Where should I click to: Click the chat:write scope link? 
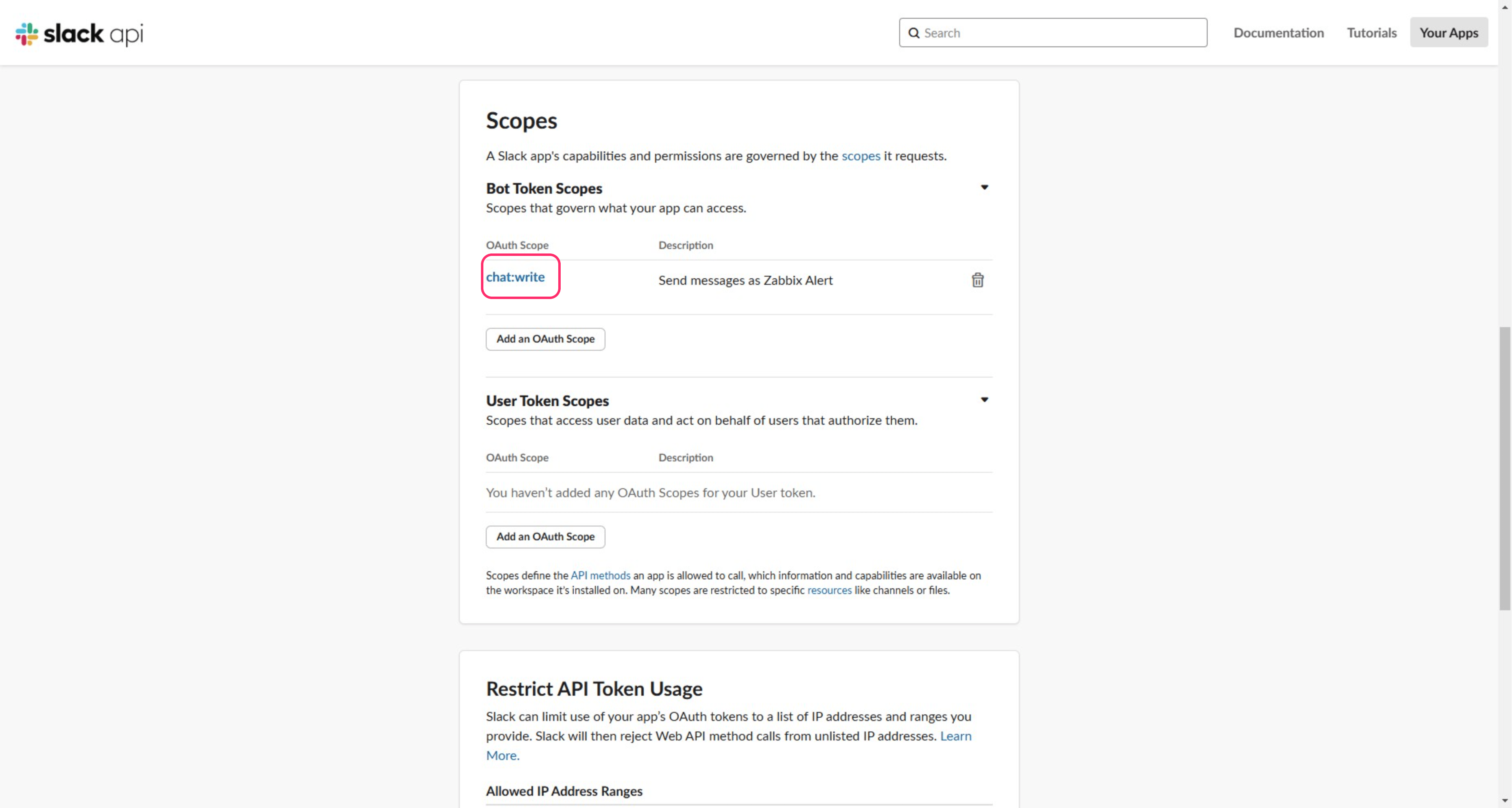[x=515, y=277]
